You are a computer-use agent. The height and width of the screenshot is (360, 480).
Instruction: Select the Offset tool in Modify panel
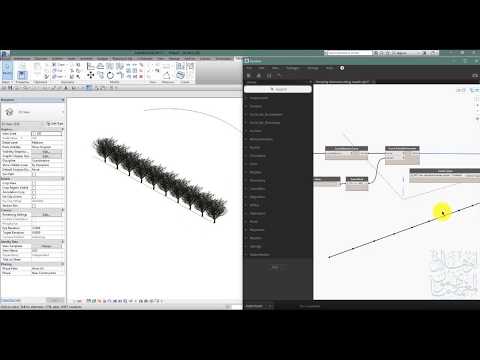100,66
